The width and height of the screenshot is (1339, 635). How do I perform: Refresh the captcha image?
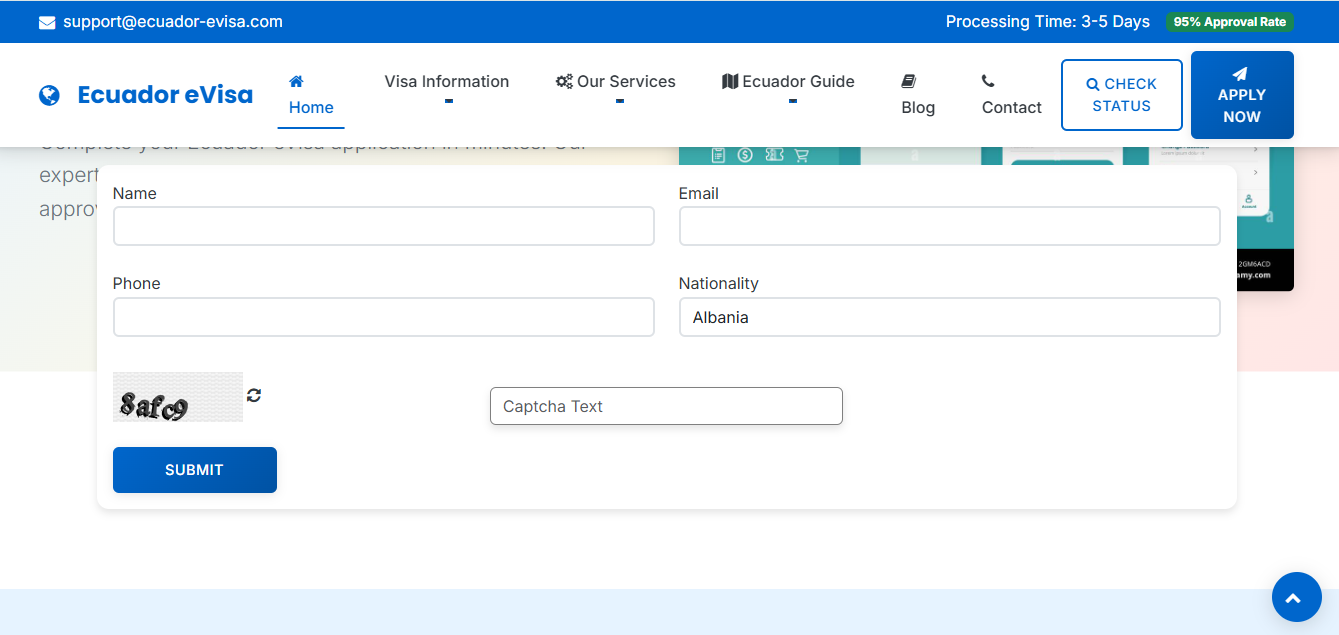(254, 395)
